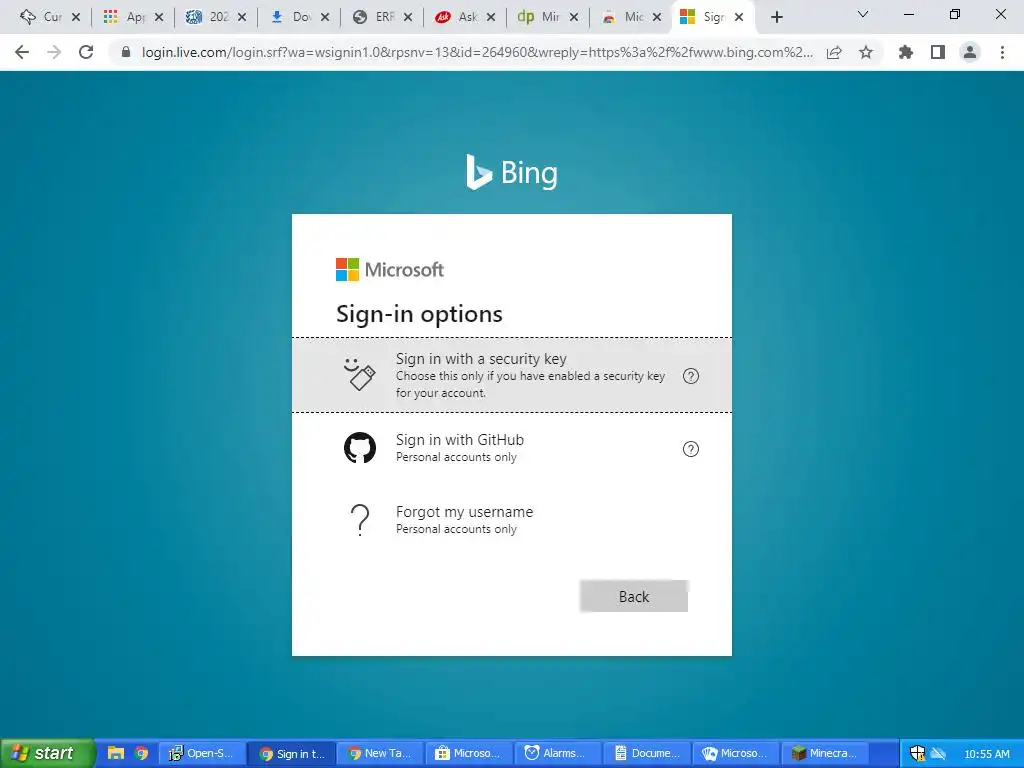Image resolution: width=1024 pixels, height=768 pixels.
Task: Click the security shield tray icon
Action: [917, 753]
